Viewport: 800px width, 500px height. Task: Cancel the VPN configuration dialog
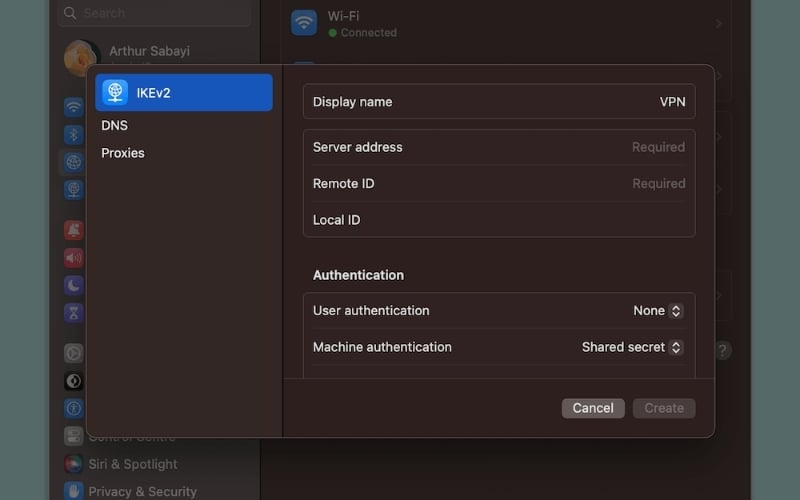tap(593, 408)
